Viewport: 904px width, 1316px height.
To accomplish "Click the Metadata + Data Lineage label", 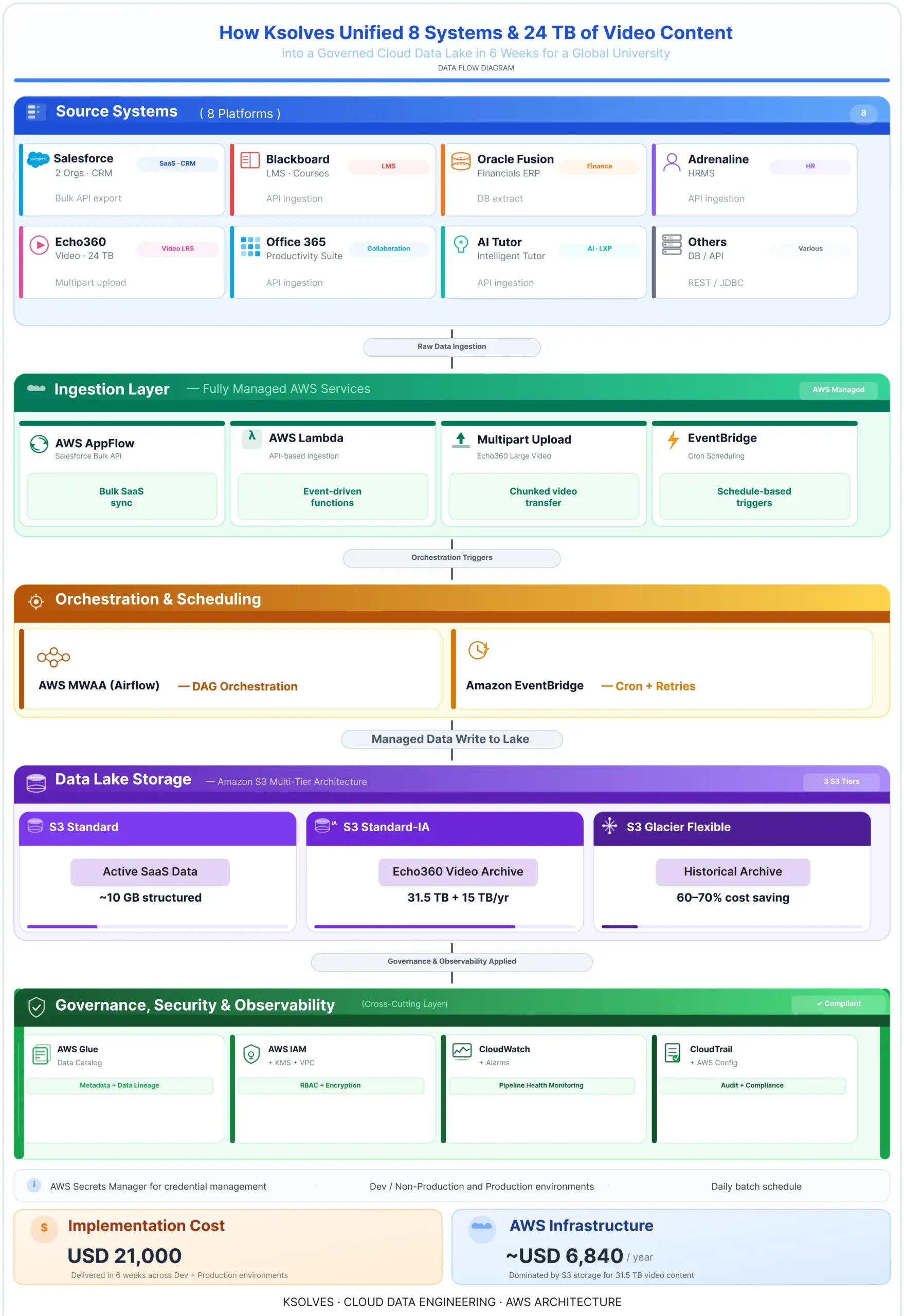I will pyautogui.click(x=120, y=1086).
